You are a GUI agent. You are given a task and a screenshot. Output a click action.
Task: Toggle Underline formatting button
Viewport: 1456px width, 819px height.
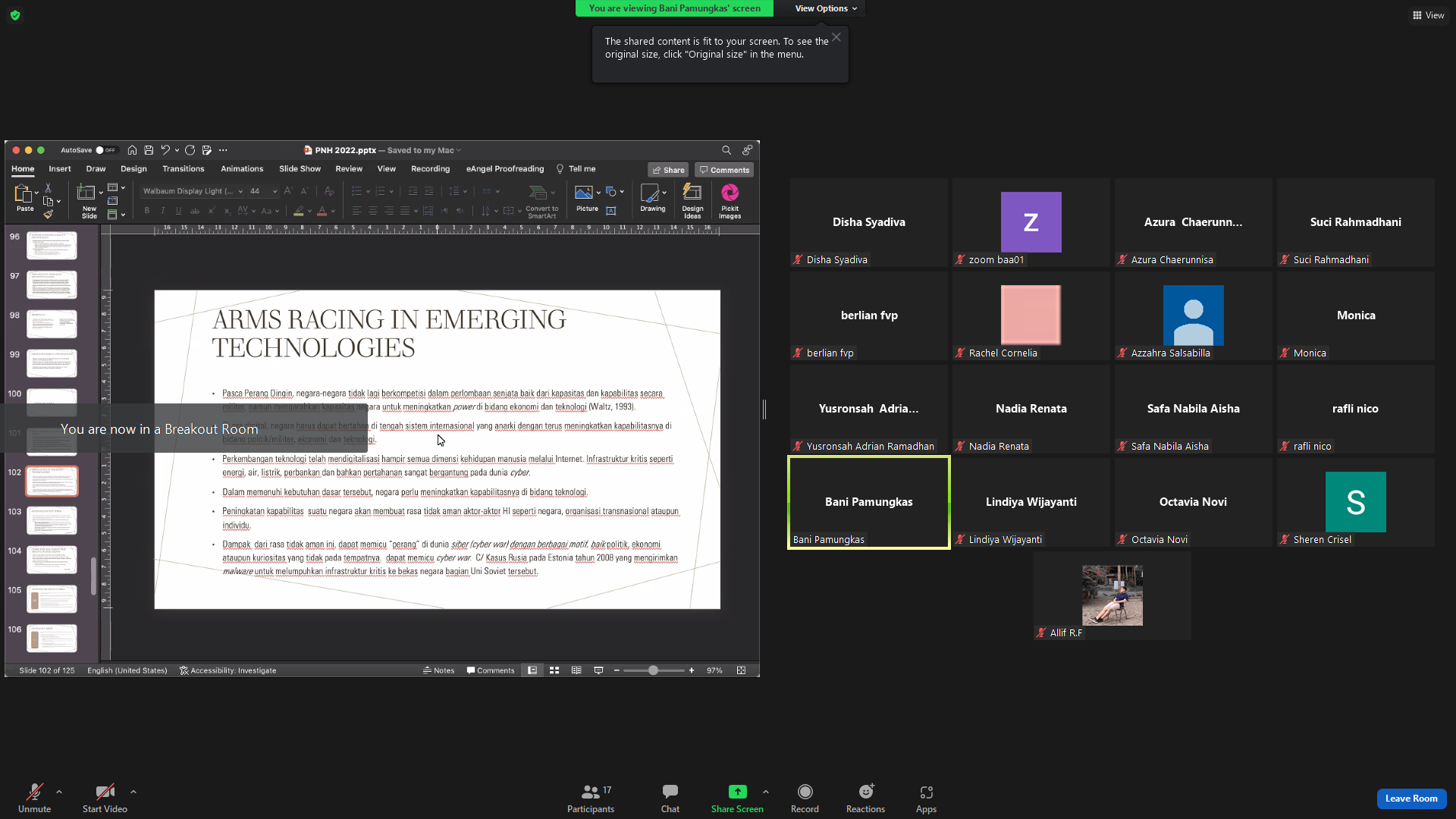coord(178,211)
